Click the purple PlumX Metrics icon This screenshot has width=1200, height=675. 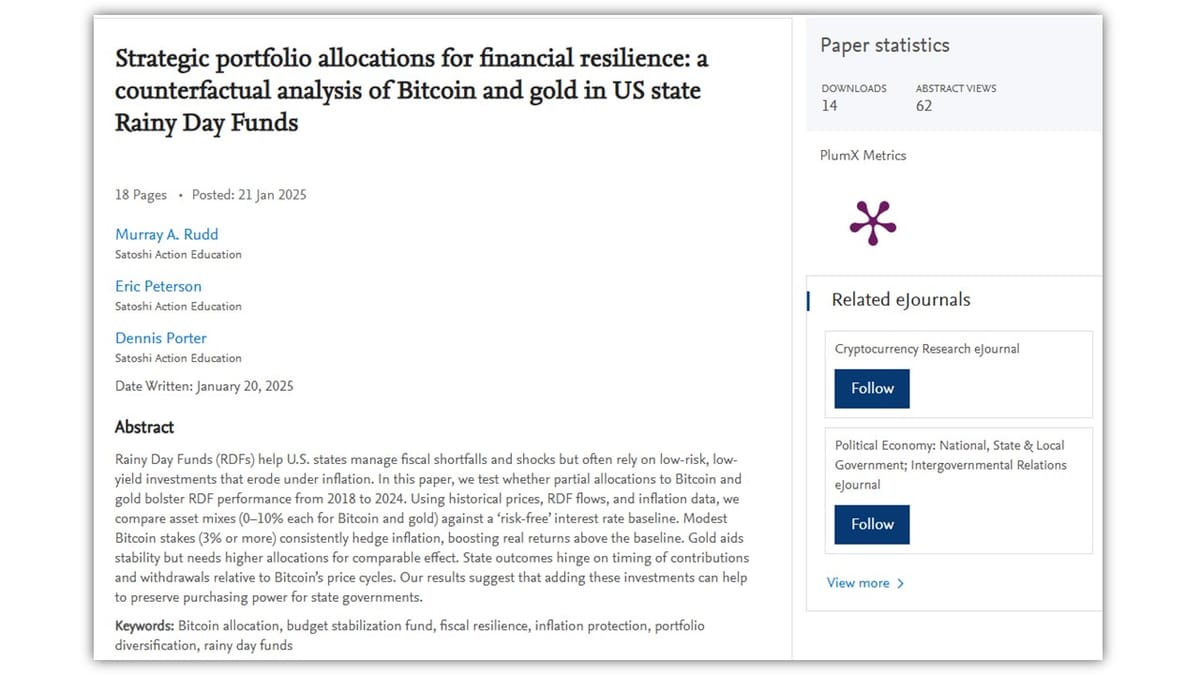(872, 222)
